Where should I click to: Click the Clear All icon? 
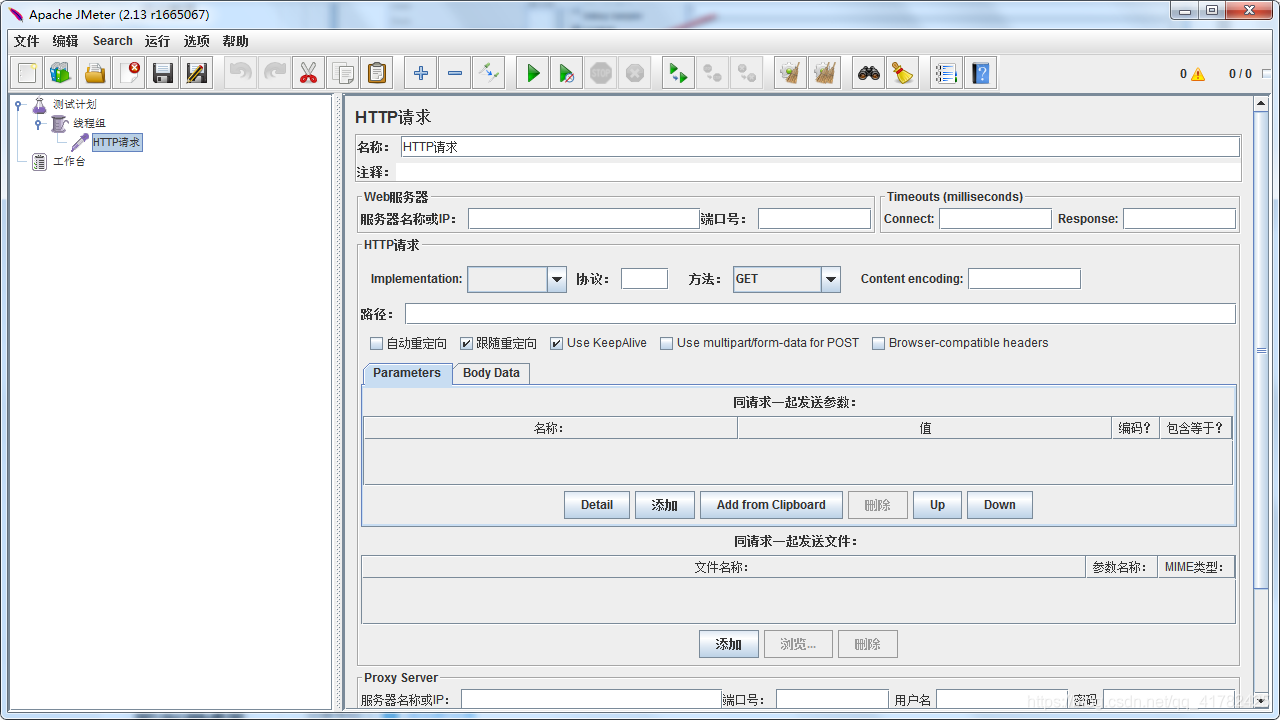point(825,73)
